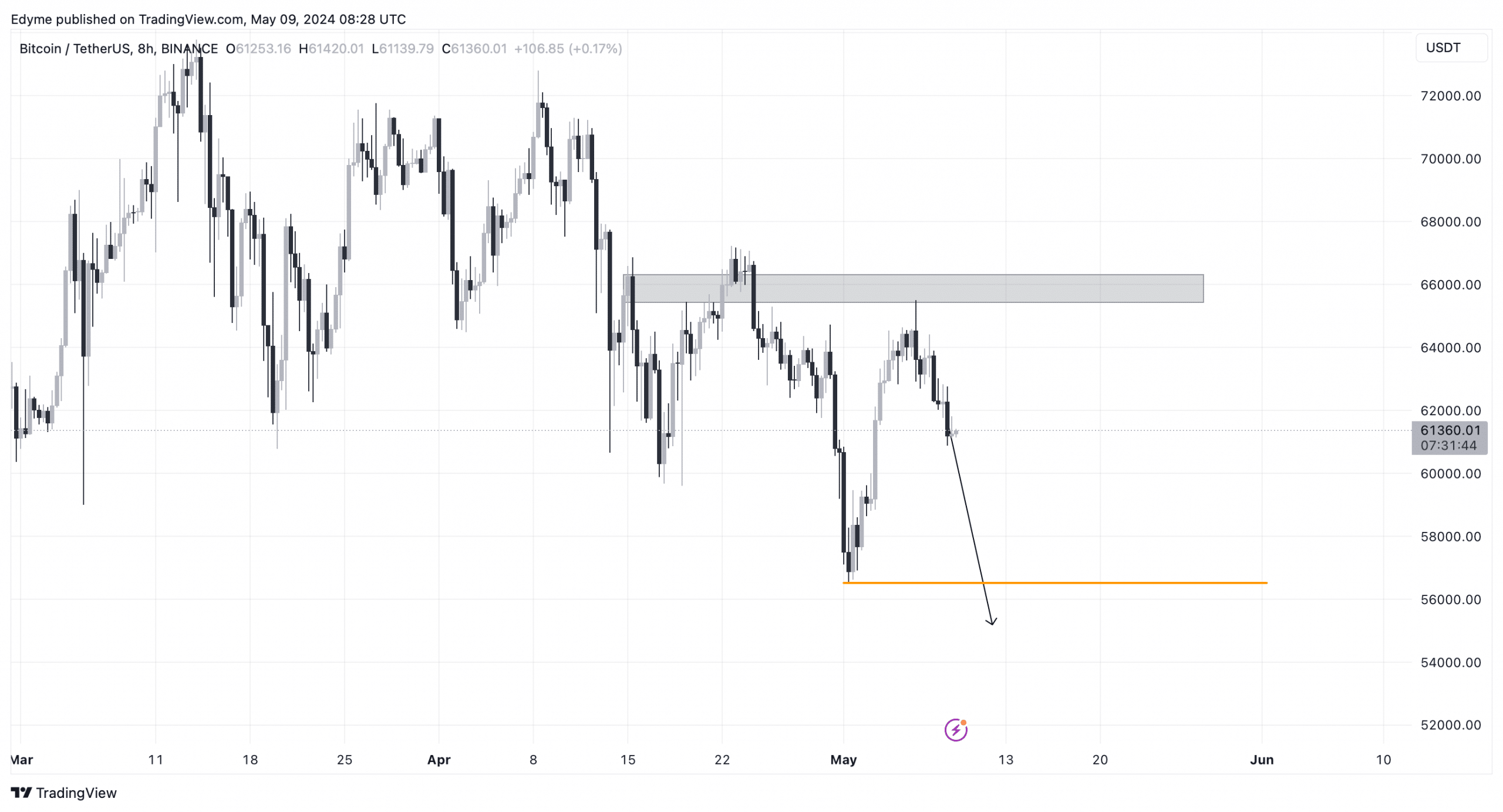
Task: Click the black projection arrow head
Action: pos(991,621)
